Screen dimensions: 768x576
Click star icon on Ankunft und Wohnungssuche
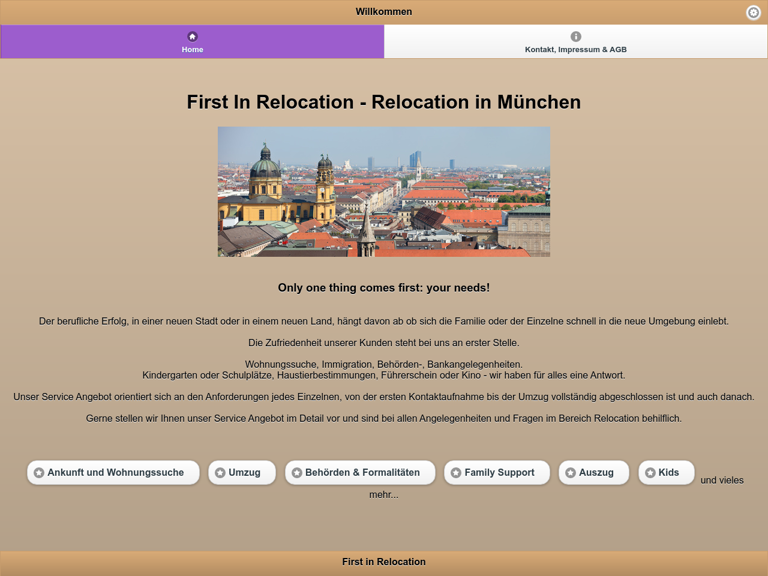[39, 473]
